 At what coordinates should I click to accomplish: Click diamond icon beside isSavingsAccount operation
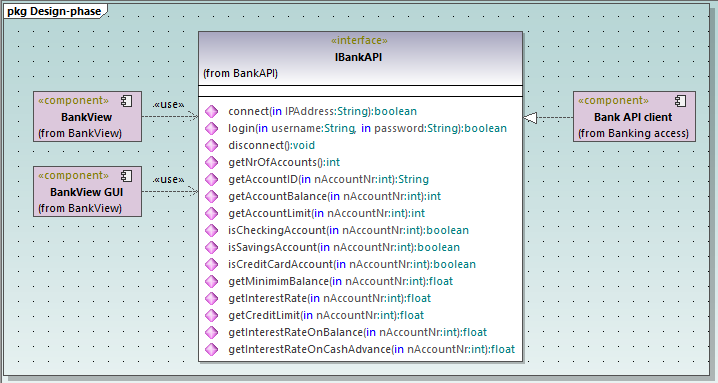tap(212, 247)
